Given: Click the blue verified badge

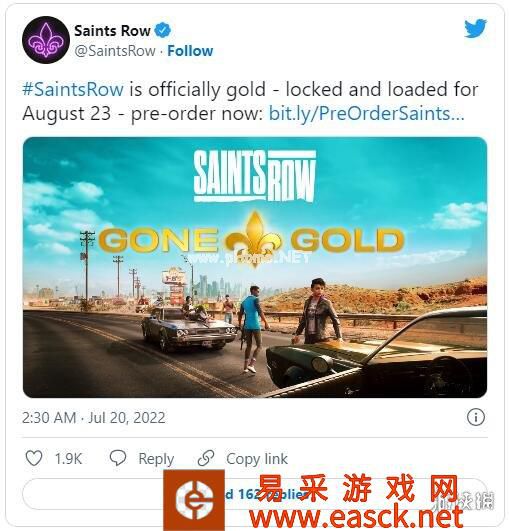Looking at the screenshot, I should (163, 30).
